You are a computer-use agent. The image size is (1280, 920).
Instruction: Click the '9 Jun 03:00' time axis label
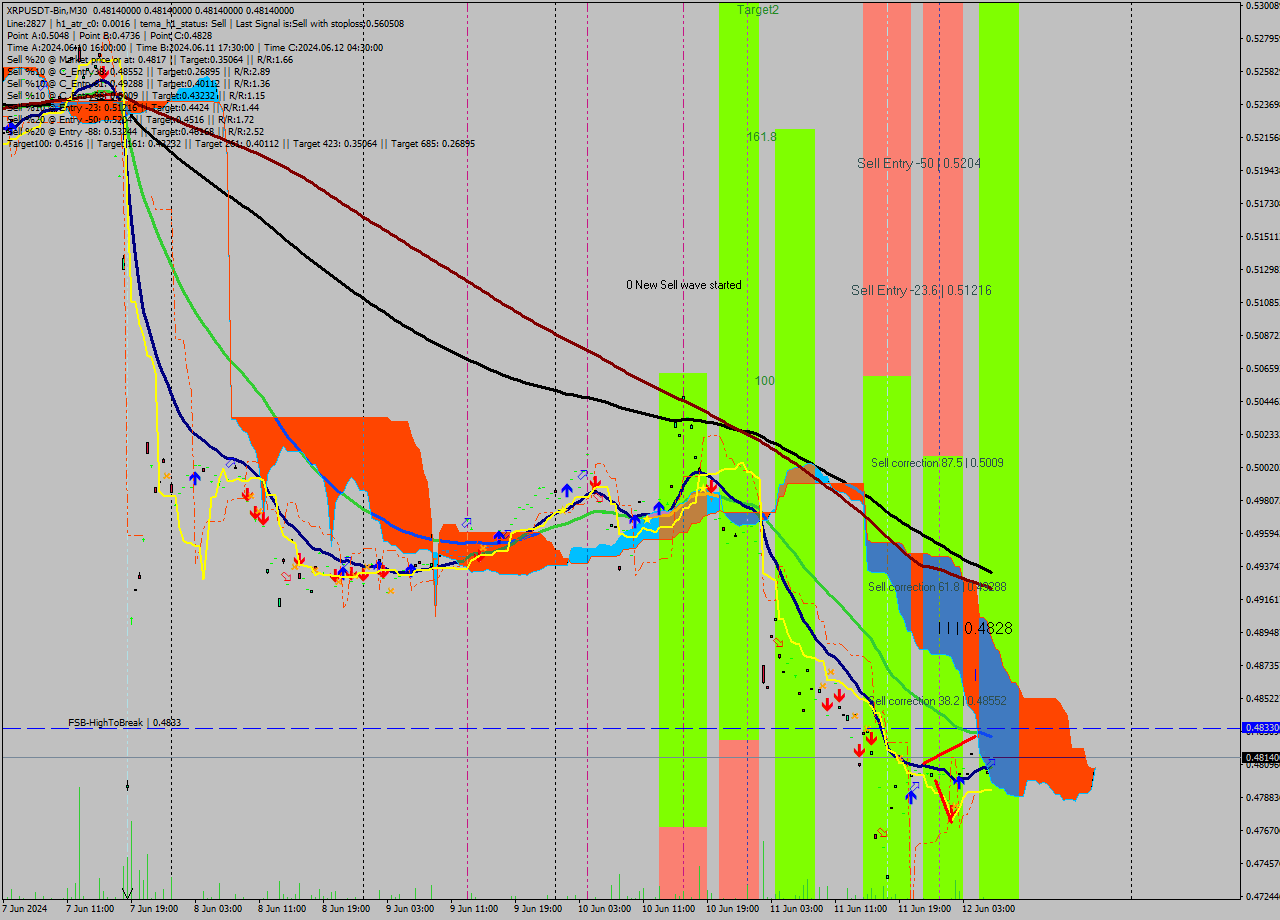pos(410,909)
